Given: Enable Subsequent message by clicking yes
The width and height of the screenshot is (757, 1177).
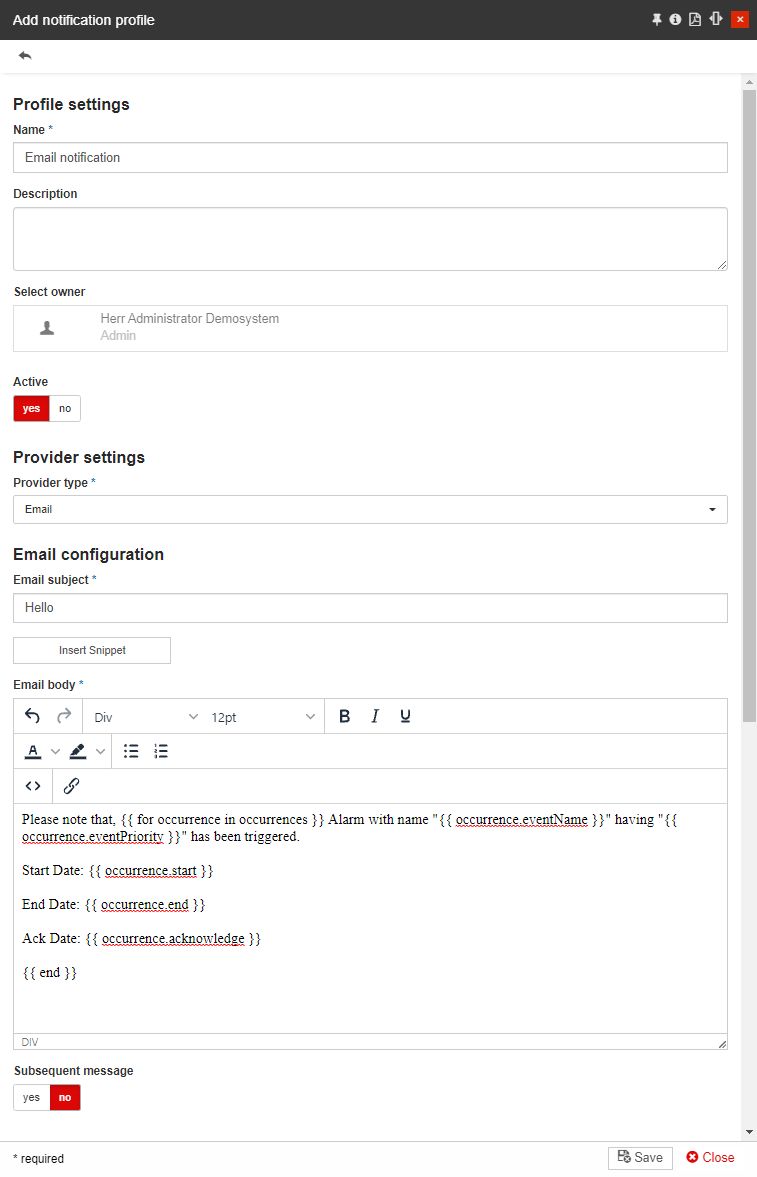Looking at the screenshot, I should coord(30,1097).
